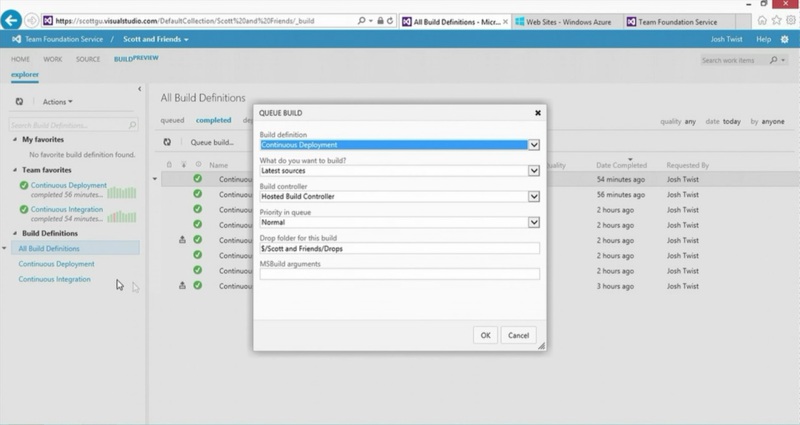Viewport: 800px width, 425px height.
Task: Click OK in the Queue Build dialog
Action: 485,335
